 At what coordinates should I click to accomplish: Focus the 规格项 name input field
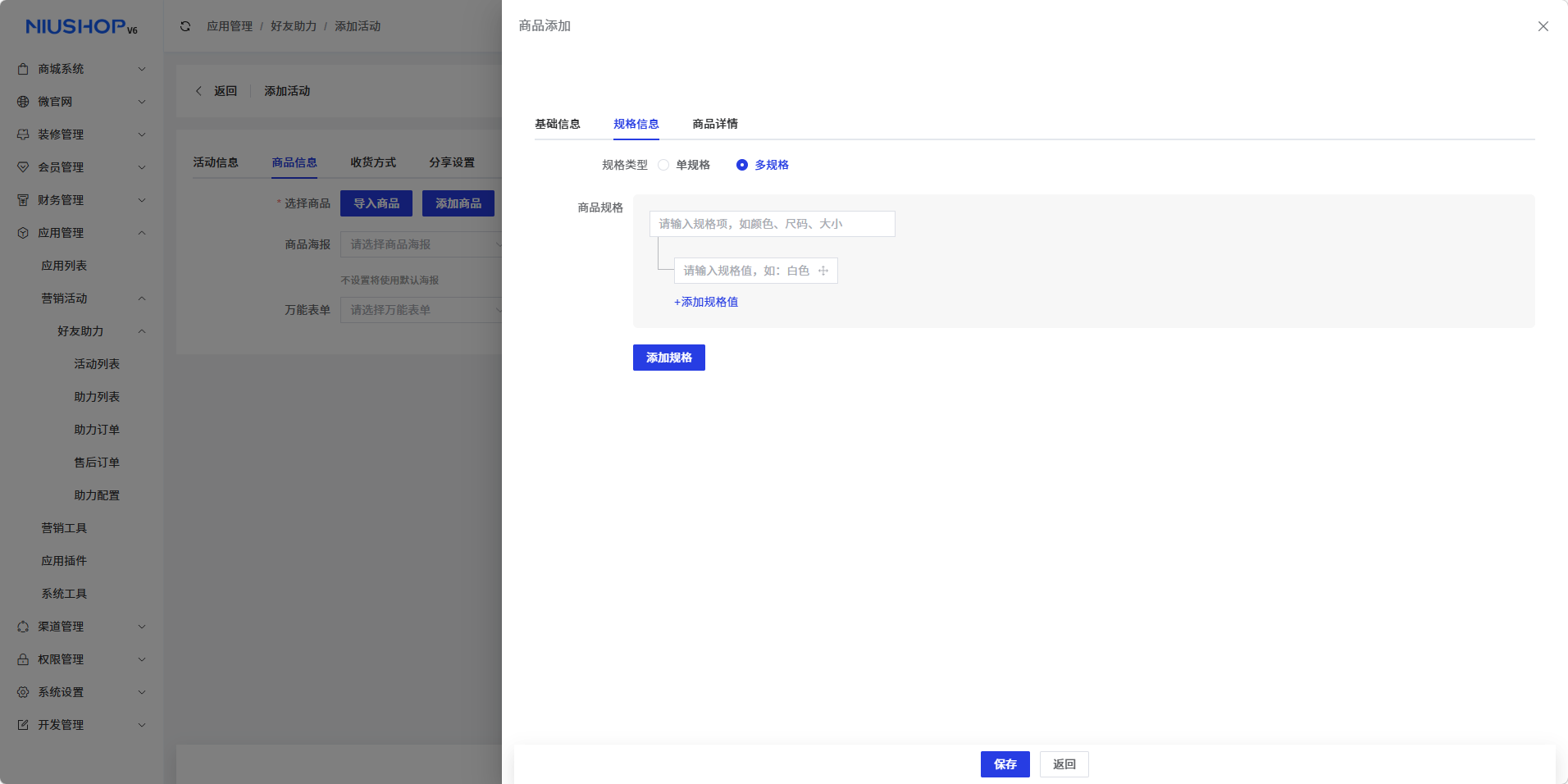[773, 224]
